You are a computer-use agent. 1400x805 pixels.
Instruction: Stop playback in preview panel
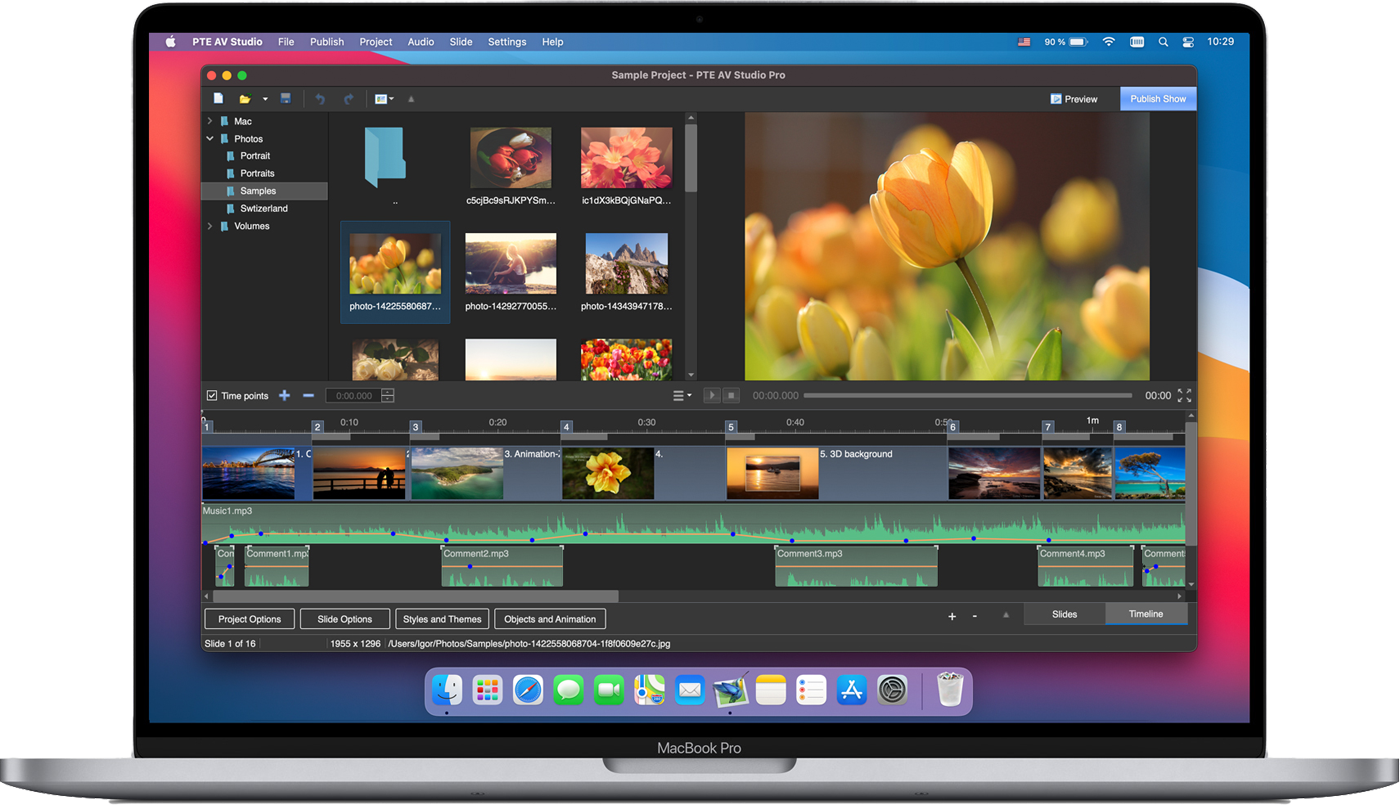coord(731,396)
